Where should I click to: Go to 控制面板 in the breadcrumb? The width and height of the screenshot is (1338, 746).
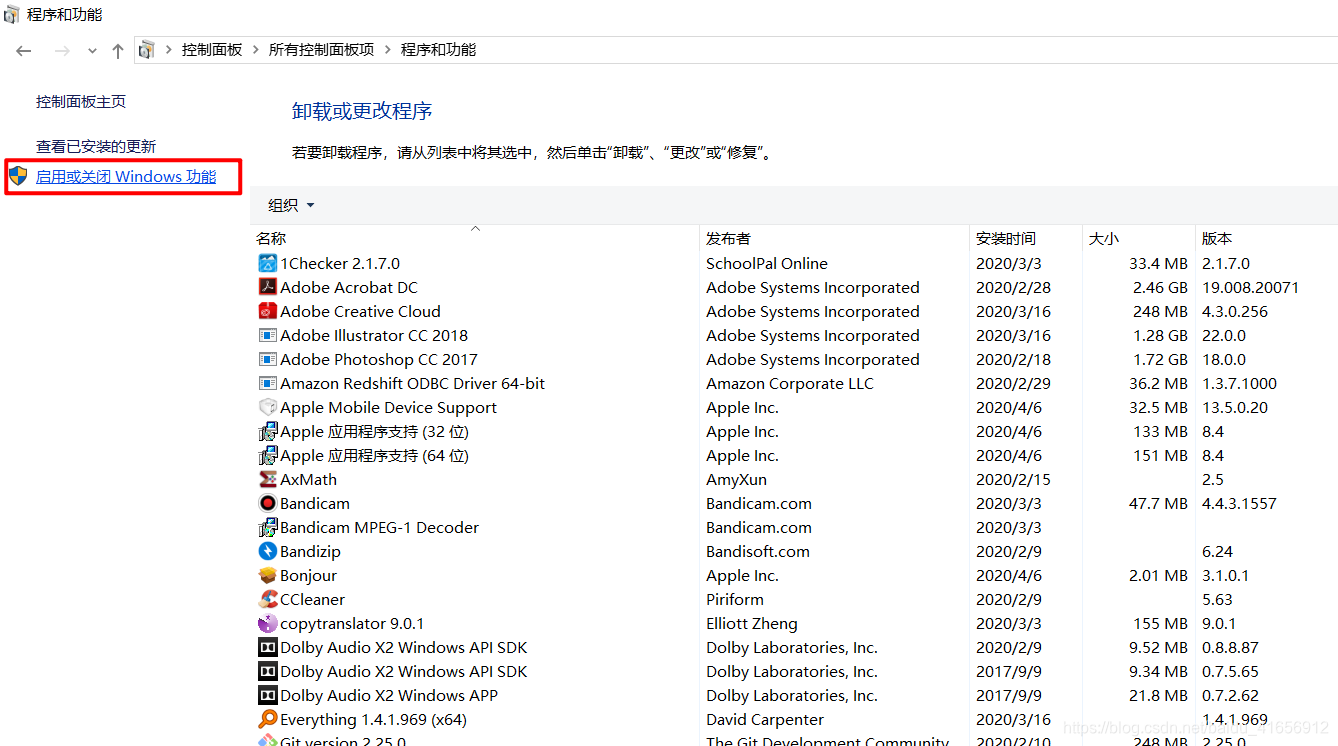coord(212,50)
